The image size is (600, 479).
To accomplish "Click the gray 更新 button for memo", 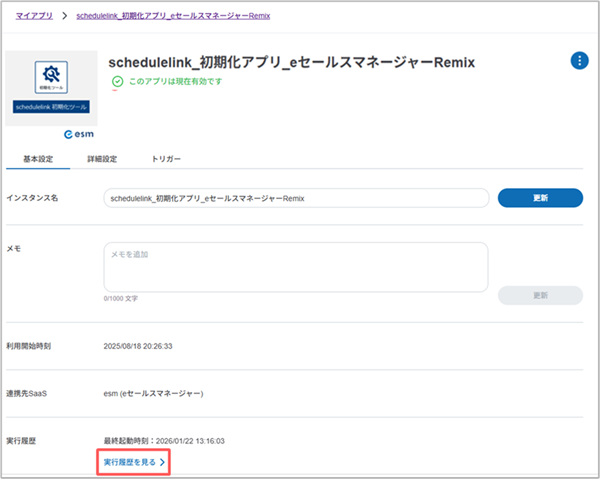I will [540, 296].
